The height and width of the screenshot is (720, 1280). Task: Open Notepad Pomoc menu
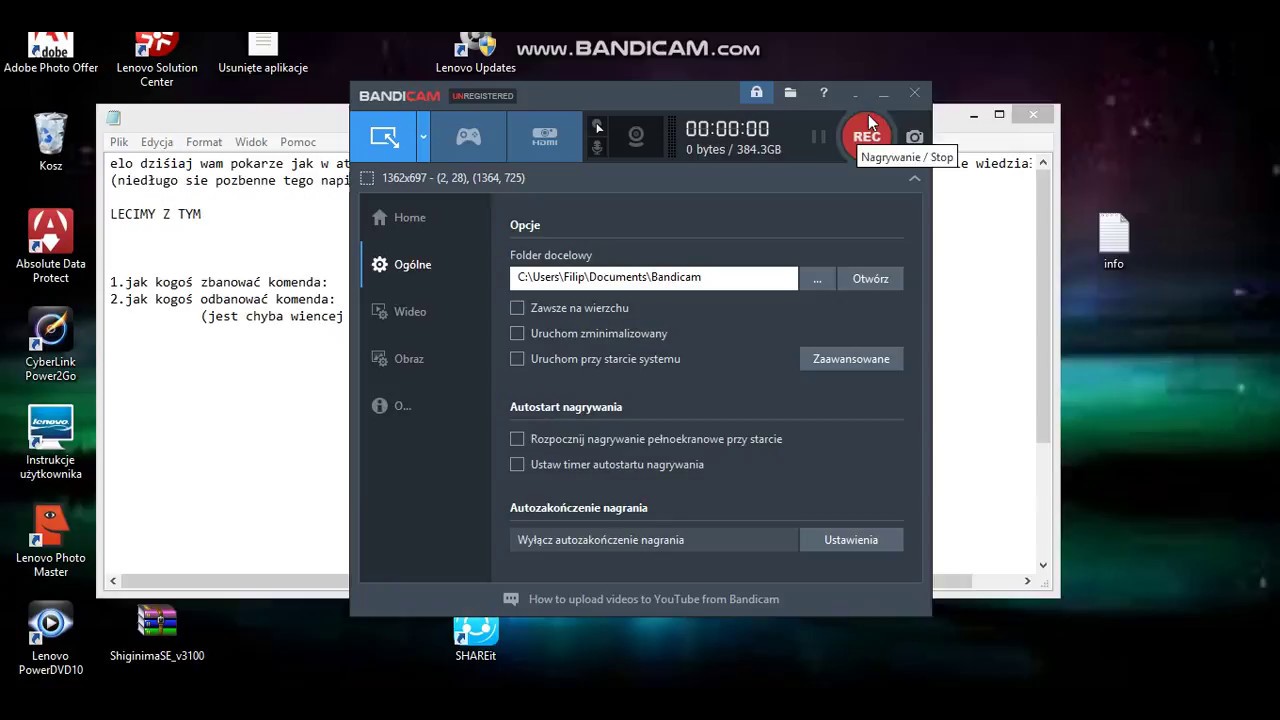pos(298,142)
